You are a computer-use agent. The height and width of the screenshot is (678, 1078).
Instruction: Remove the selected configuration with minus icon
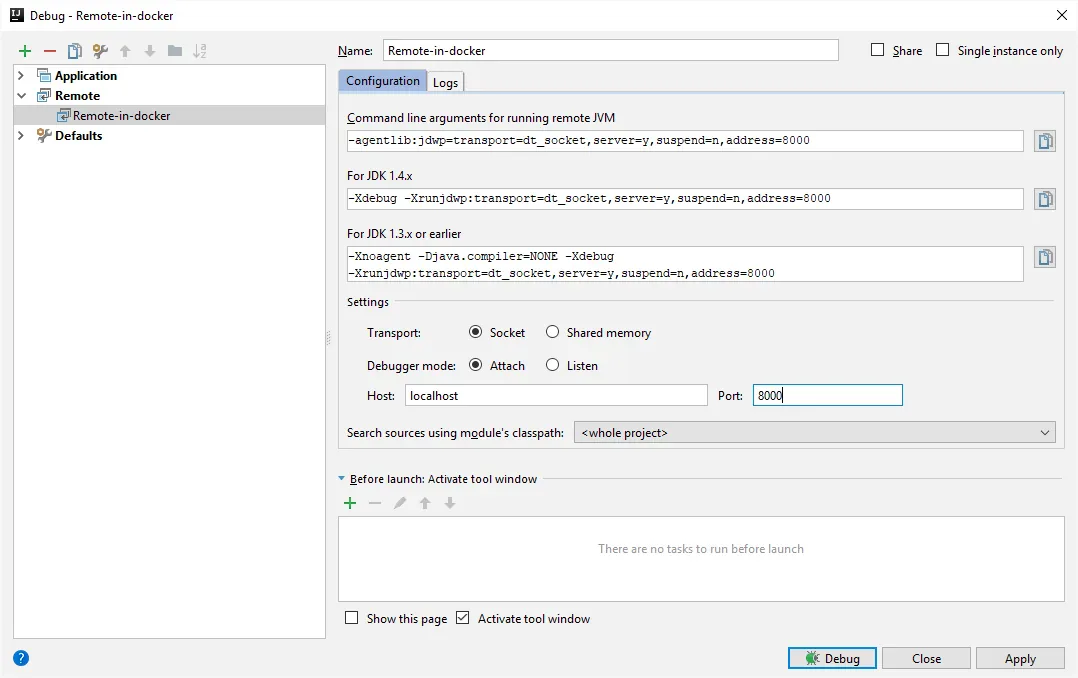coord(50,51)
